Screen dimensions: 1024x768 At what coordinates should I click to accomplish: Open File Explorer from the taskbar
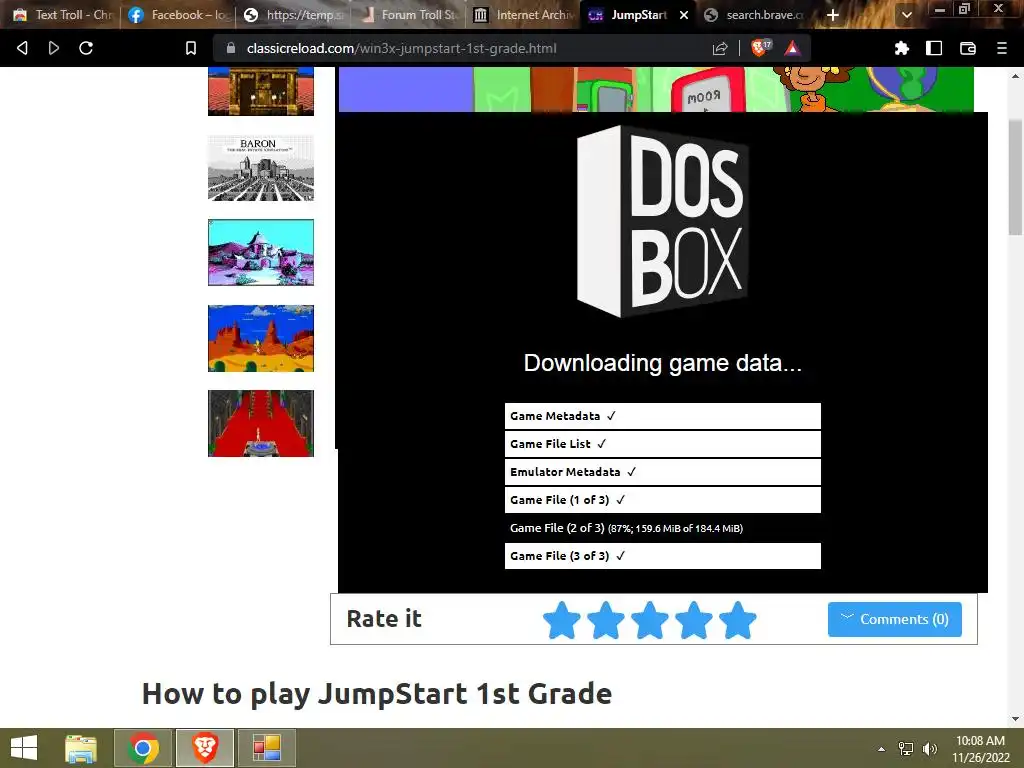[x=81, y=748]
